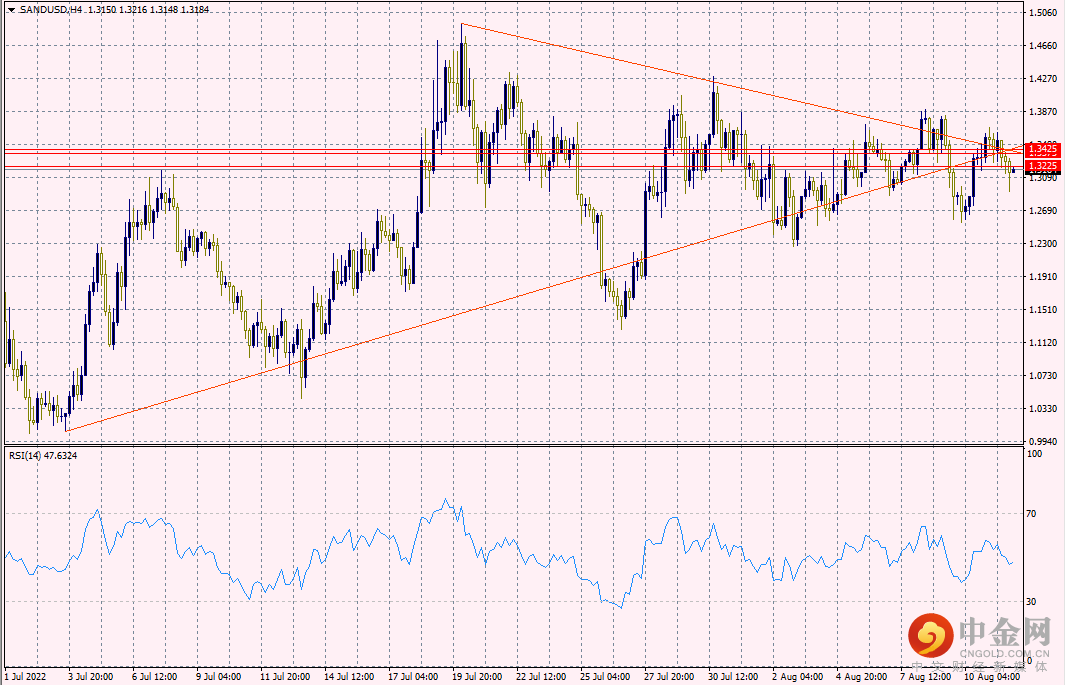Click the RSI 30 level axis label
1065x685 pixels.
1034,601
